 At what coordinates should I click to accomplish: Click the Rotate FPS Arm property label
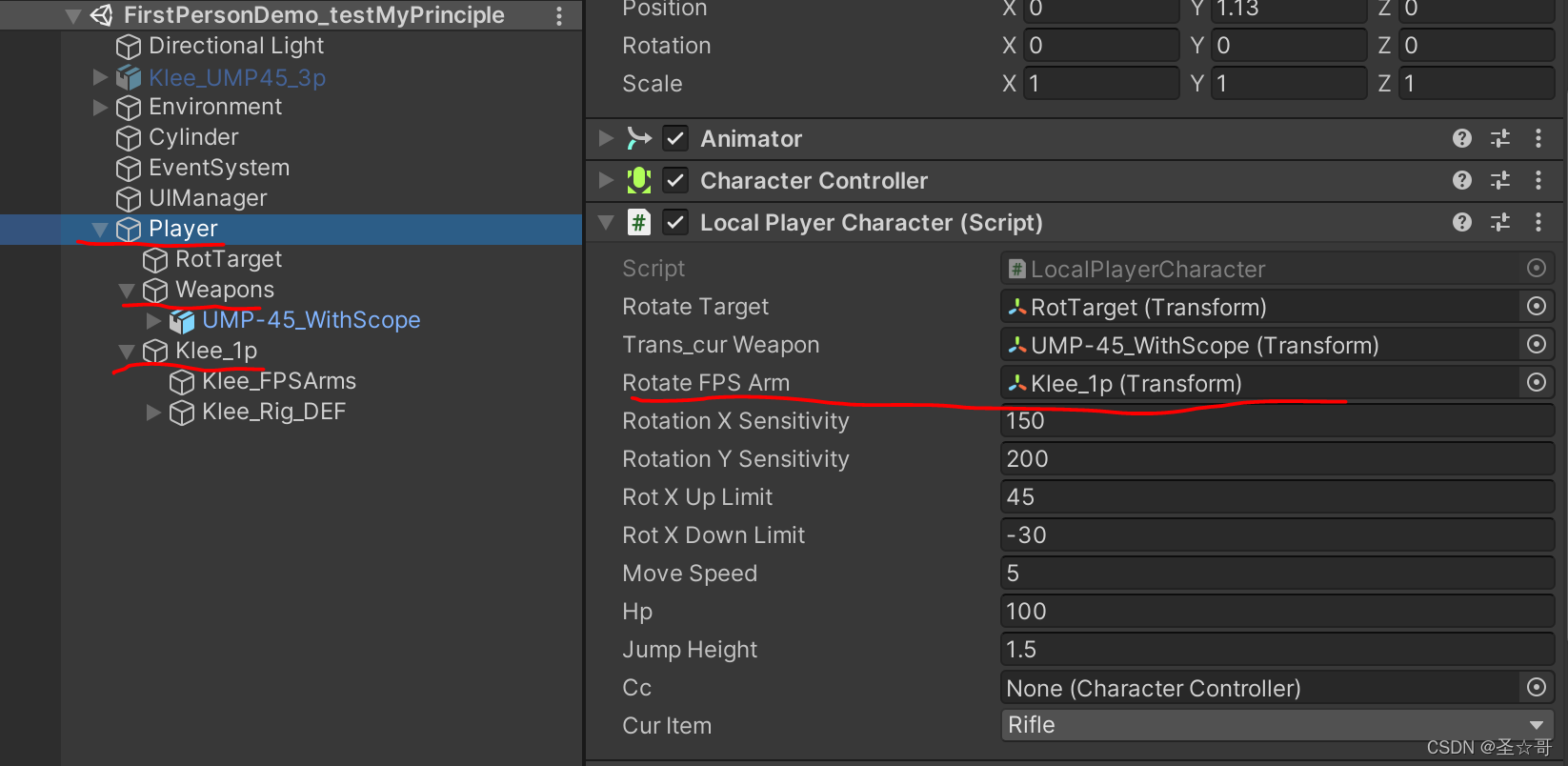click(x=706, y=383)
